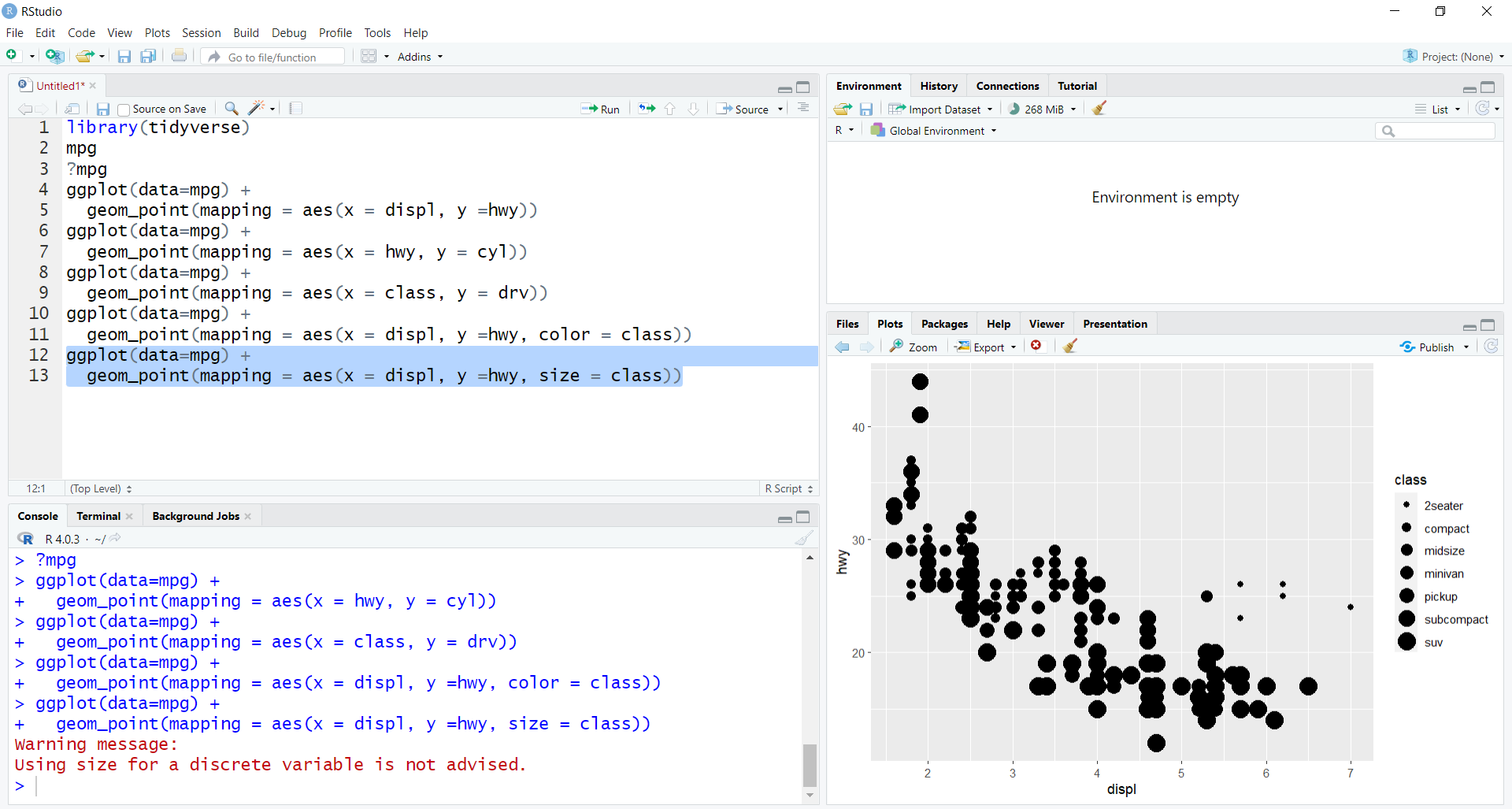This screenshot has height=809, width=1512.
Task: Click the Compile Report notebook icon
Action: 295,109
